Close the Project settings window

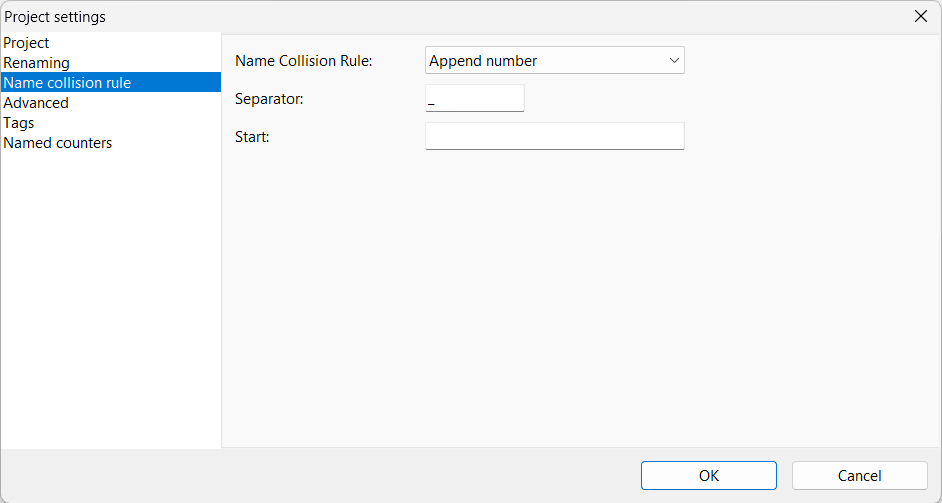(920, 16)
